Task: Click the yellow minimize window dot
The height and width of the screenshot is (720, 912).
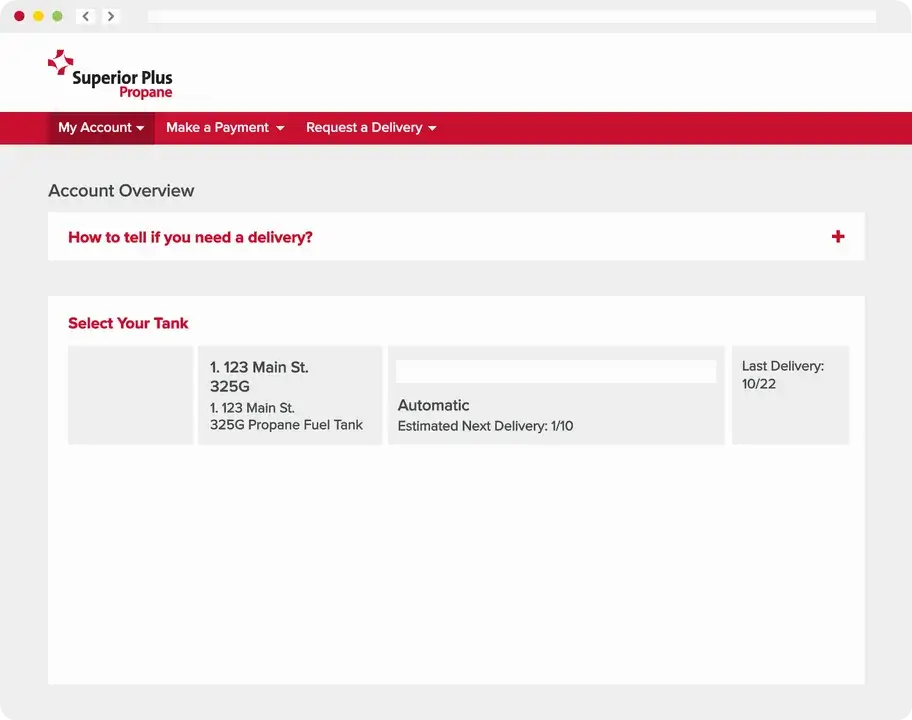Action: point(38,16)
